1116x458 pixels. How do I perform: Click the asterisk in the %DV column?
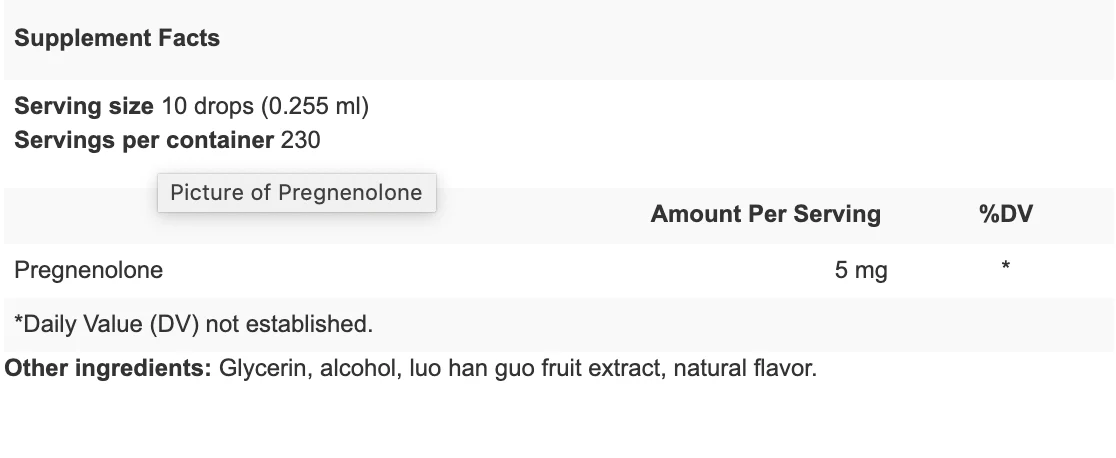click(1005, 266)
